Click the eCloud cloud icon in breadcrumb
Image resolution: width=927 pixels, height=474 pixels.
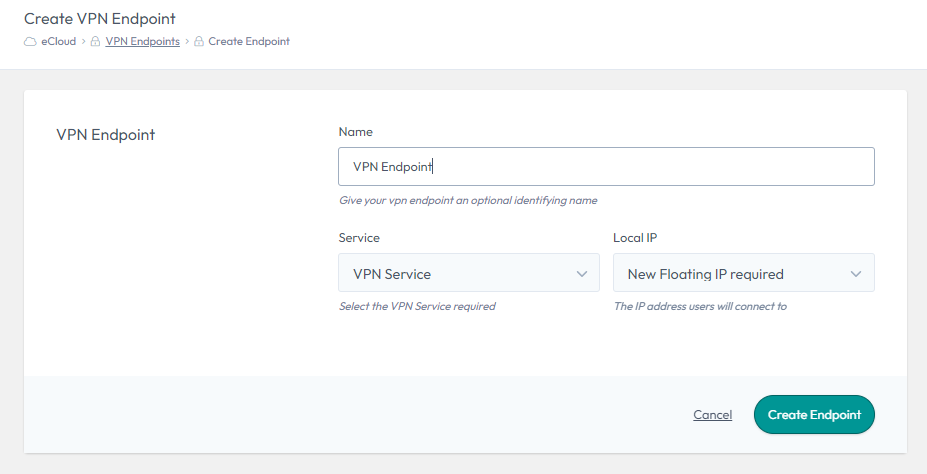pyautogui.click(x=30, y=41)
